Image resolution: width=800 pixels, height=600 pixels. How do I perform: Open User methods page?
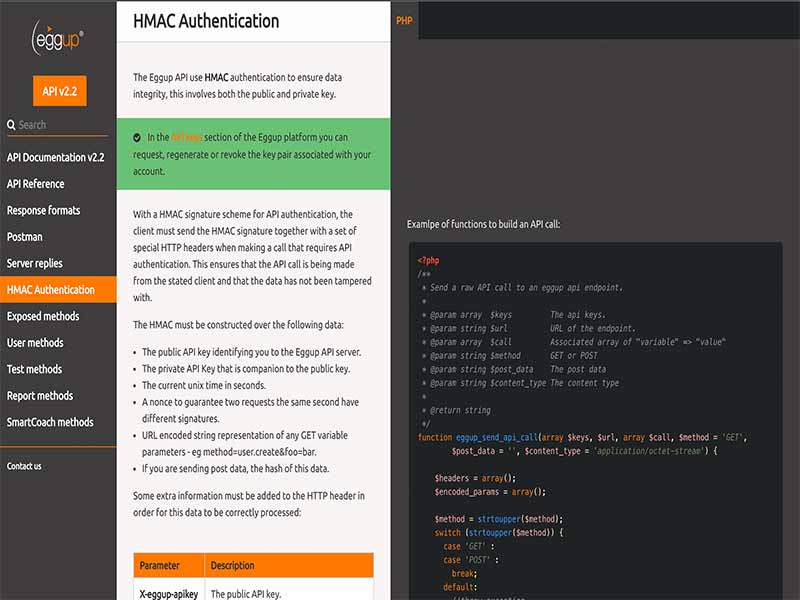[x=35, y=343]
